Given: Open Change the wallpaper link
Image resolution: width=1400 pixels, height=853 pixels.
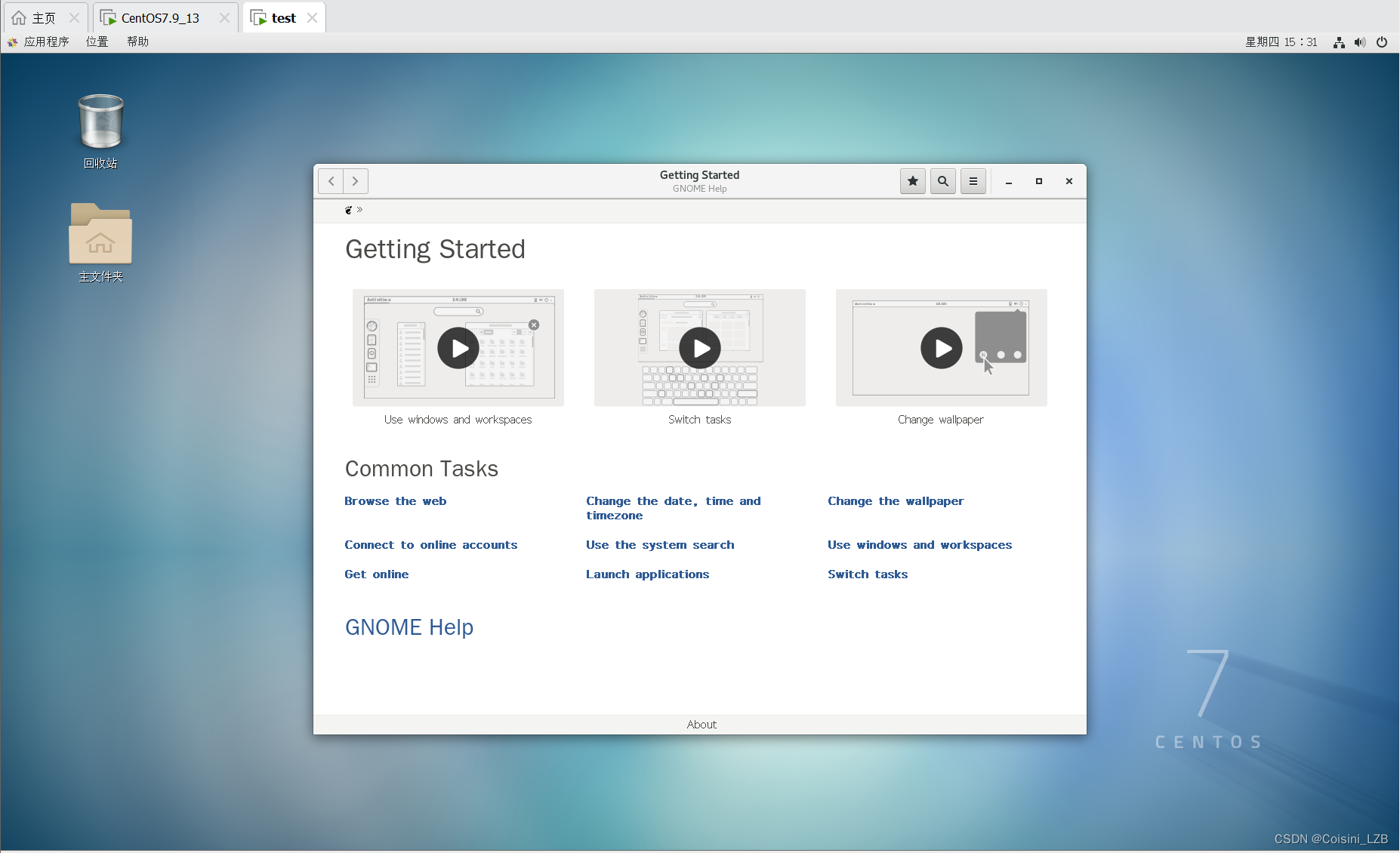Looking at the screenshot, I should [x=896, y=501].
